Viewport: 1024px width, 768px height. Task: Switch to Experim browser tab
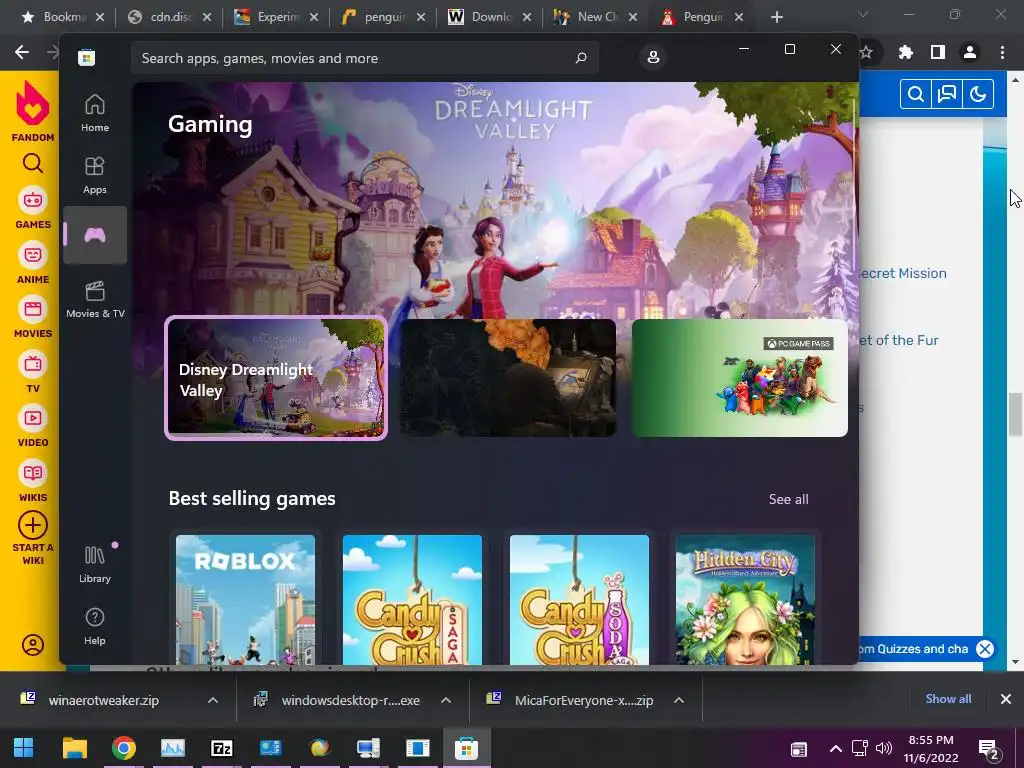(x=277, y=17)
